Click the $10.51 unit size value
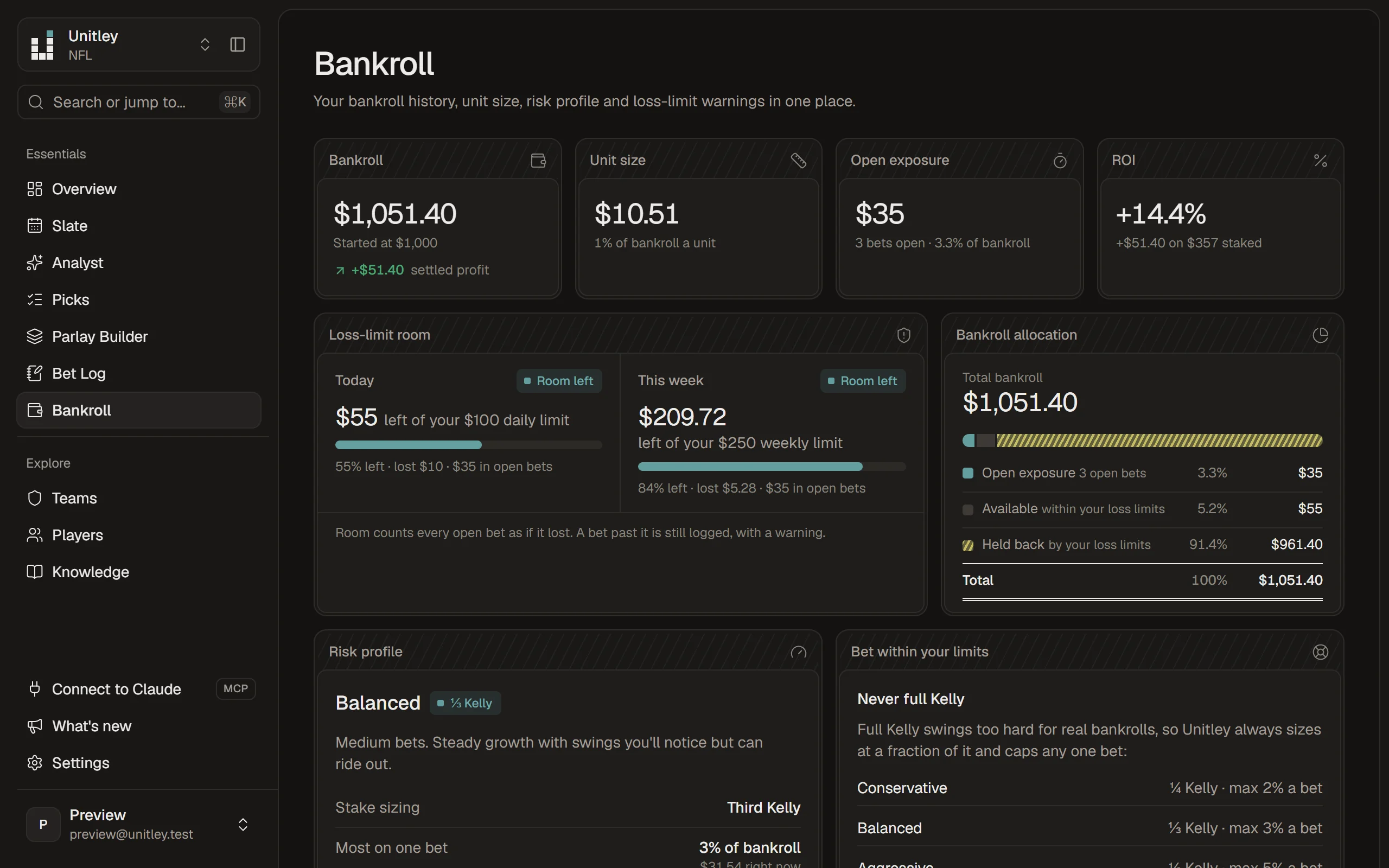The width and height of the screenshot is (1389, 868). 636,214
